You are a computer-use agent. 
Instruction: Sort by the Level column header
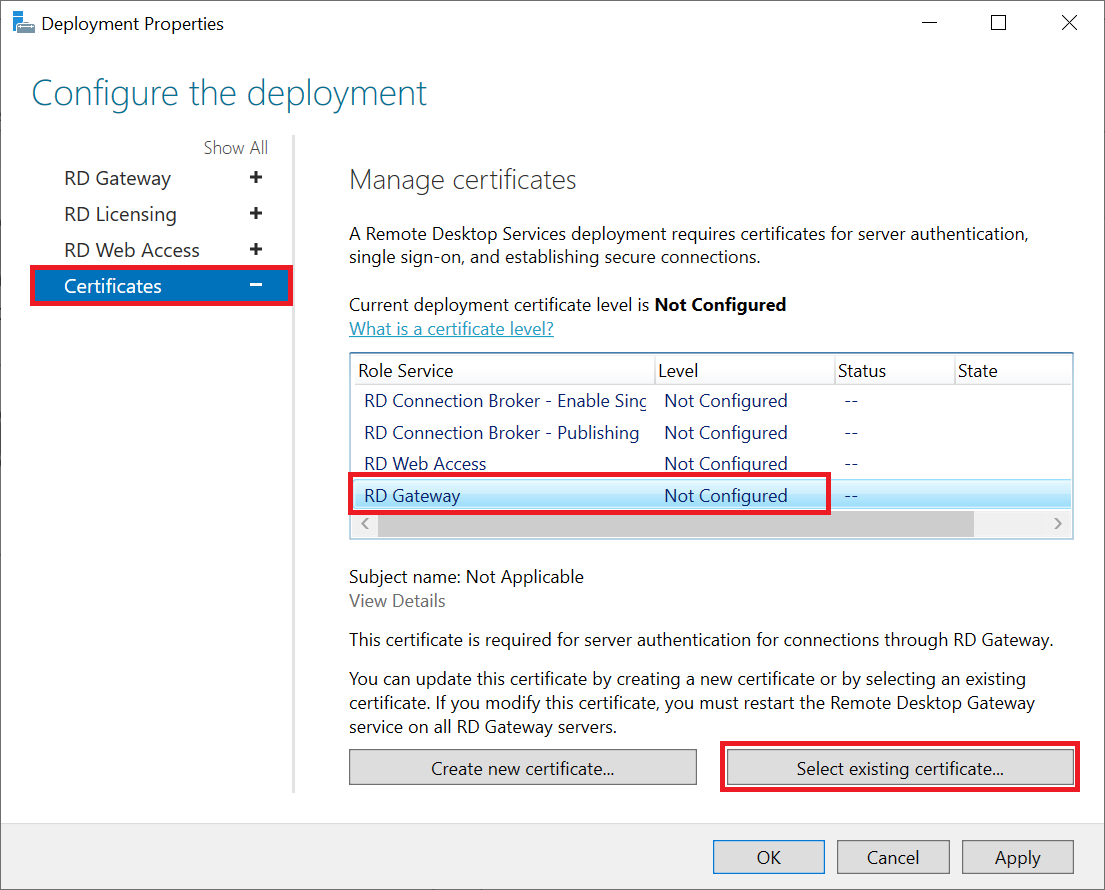[745, 371]
